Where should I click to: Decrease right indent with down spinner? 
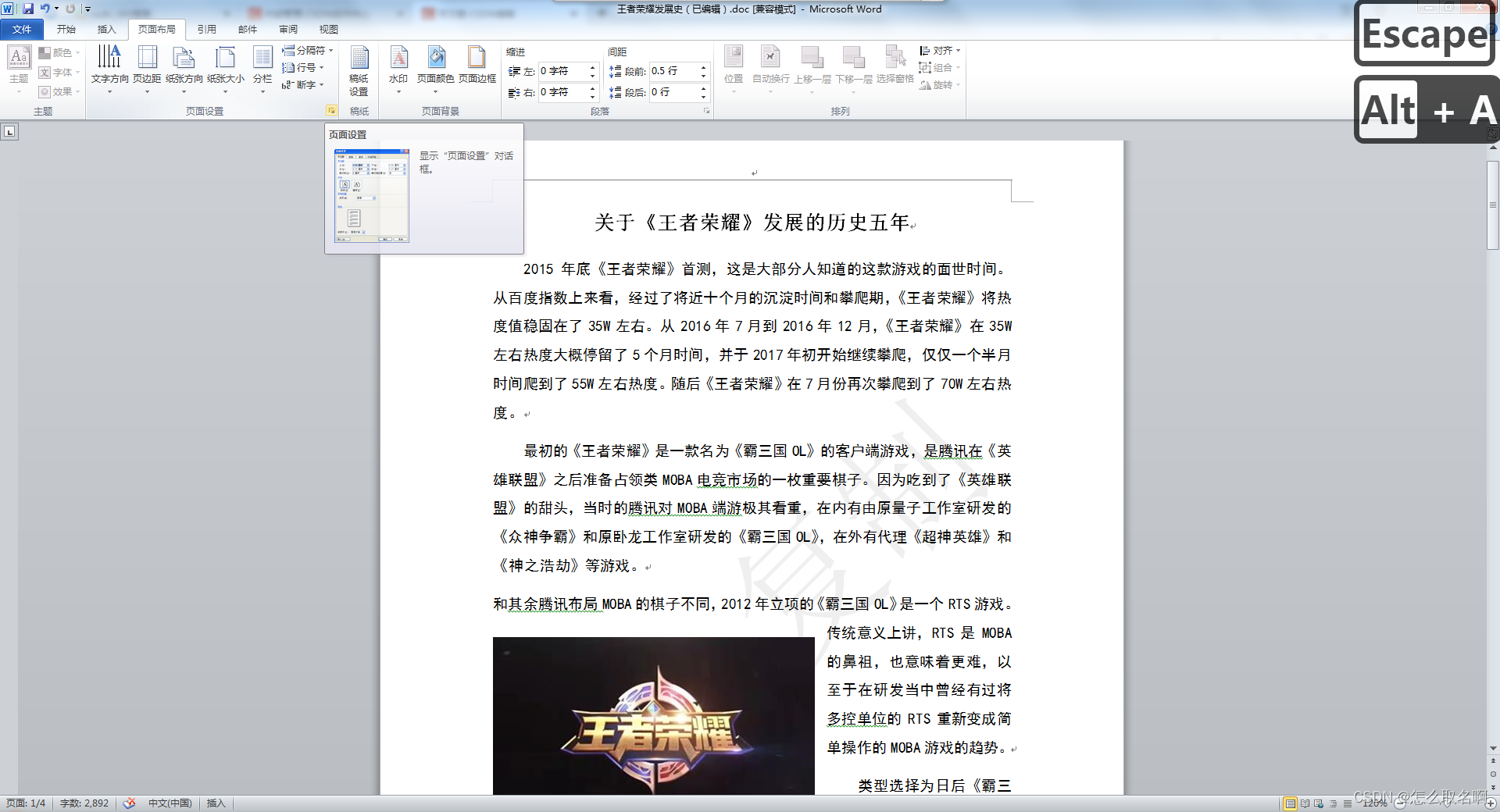592,97
